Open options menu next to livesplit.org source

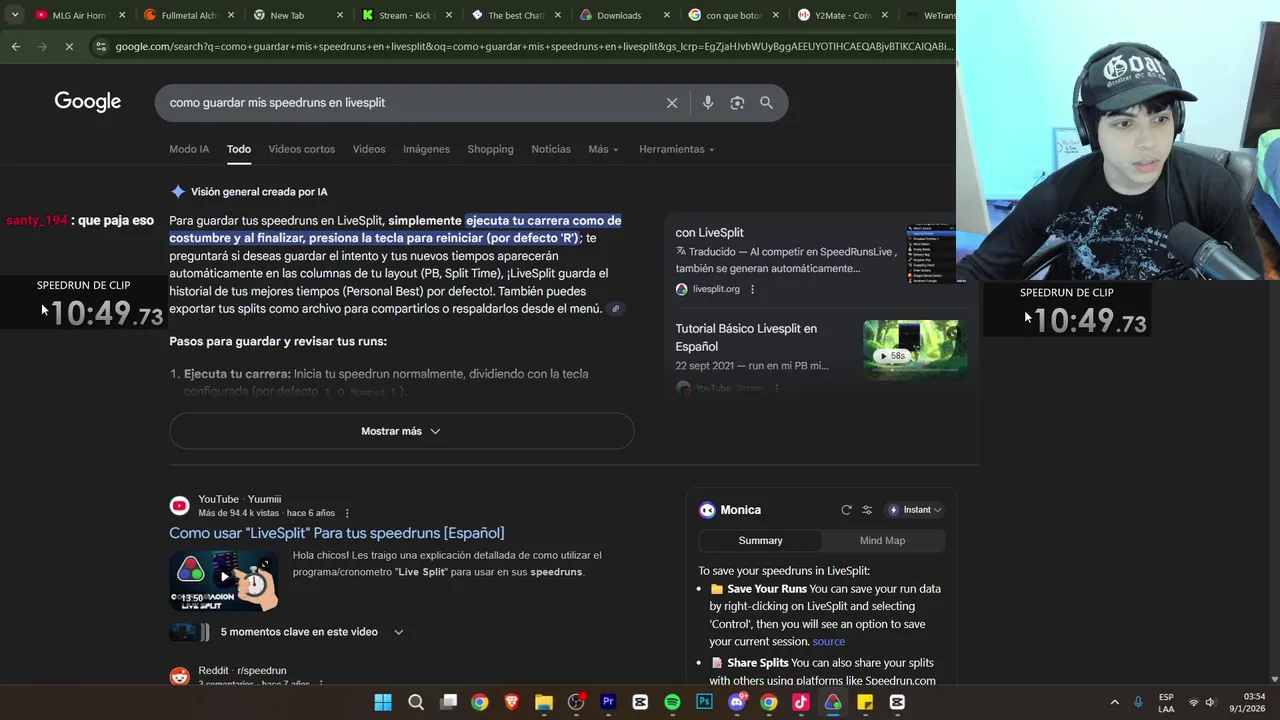pos(752,289)
